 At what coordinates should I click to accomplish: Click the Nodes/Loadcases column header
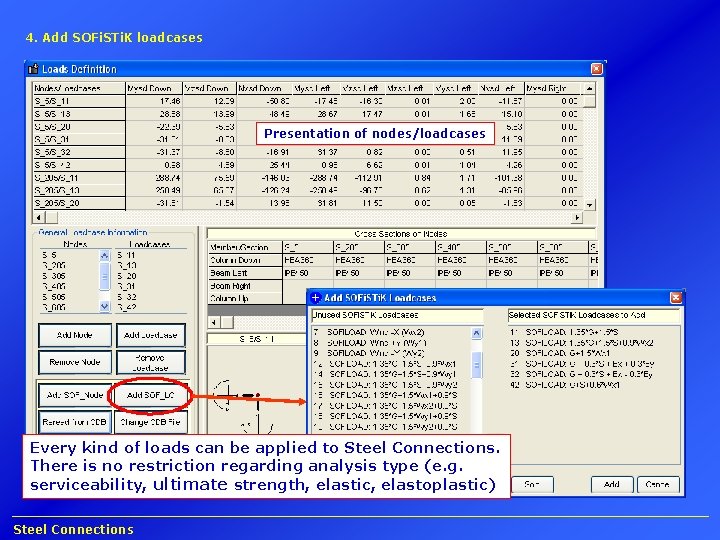tap(79, 88)
